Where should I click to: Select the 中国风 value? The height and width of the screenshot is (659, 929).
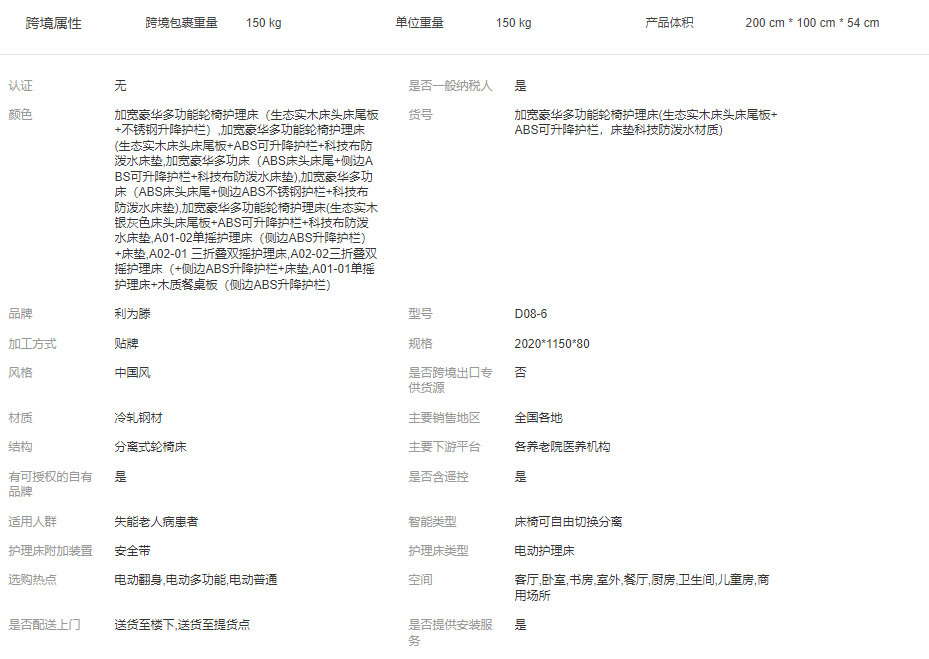132,373
